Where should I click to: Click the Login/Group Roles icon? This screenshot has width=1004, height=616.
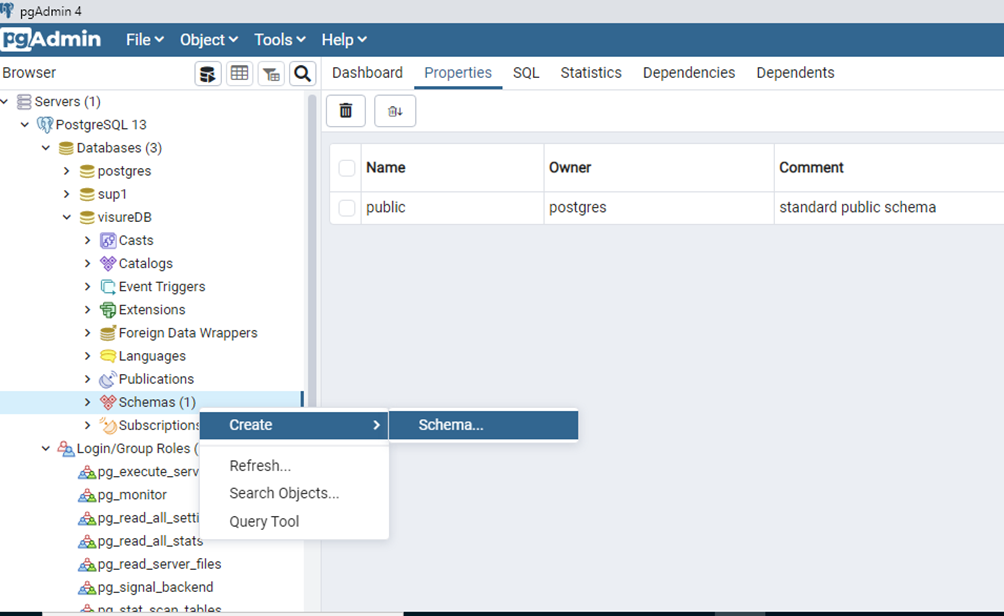pos(66,448)
